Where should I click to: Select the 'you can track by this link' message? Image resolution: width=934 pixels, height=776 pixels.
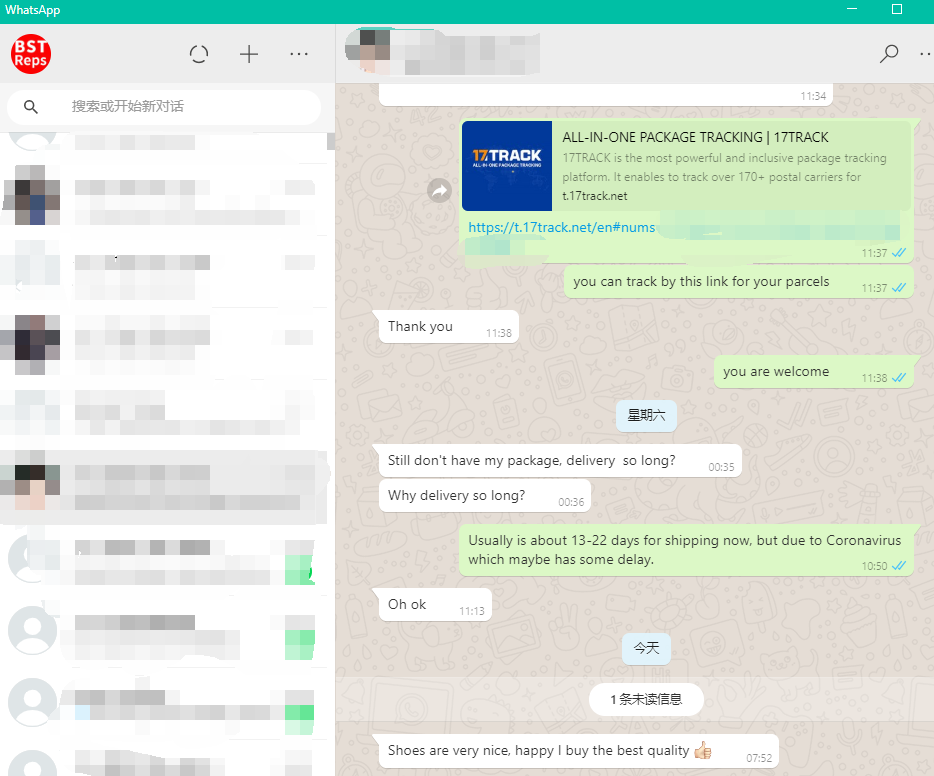739,282
